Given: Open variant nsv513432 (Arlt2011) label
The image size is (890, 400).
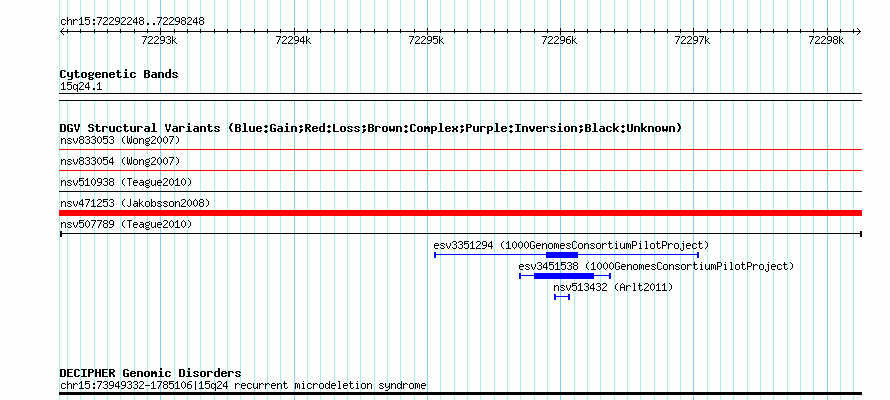Looking at the screenshot, I should click(x=613, y=287).
